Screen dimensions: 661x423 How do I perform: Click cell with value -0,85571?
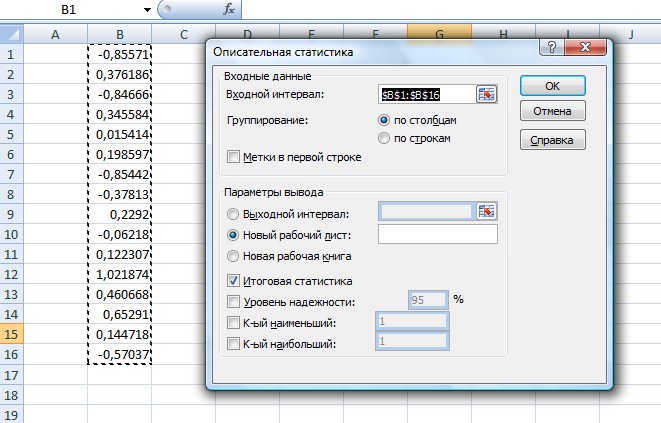tap(120, 54)
